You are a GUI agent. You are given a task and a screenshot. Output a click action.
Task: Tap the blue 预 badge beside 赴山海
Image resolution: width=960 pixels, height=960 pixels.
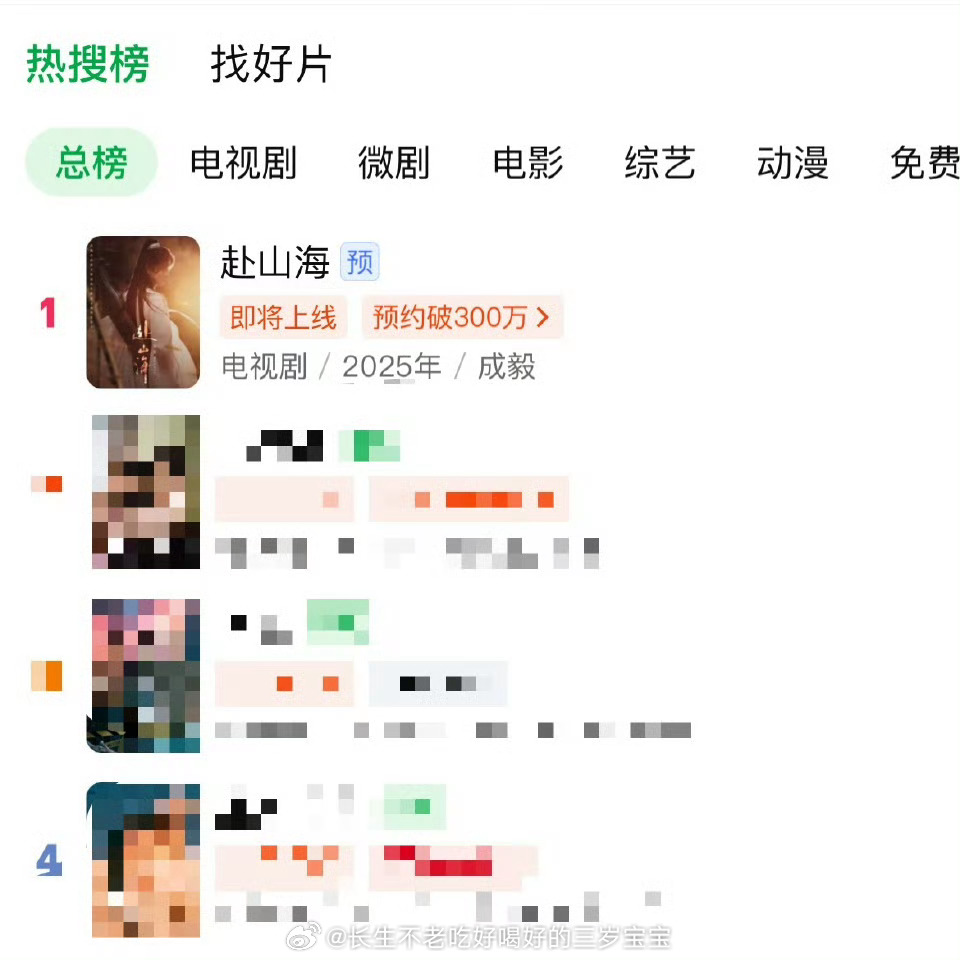(360, 262)
